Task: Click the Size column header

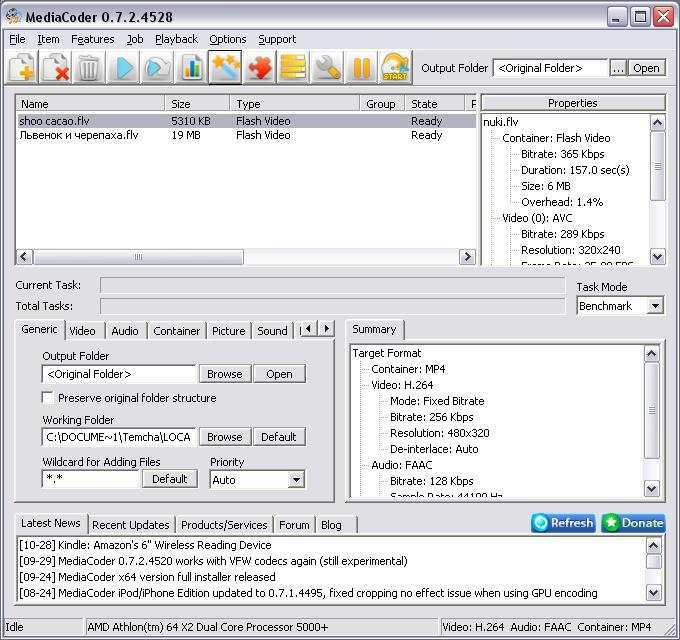Action: 197,104
